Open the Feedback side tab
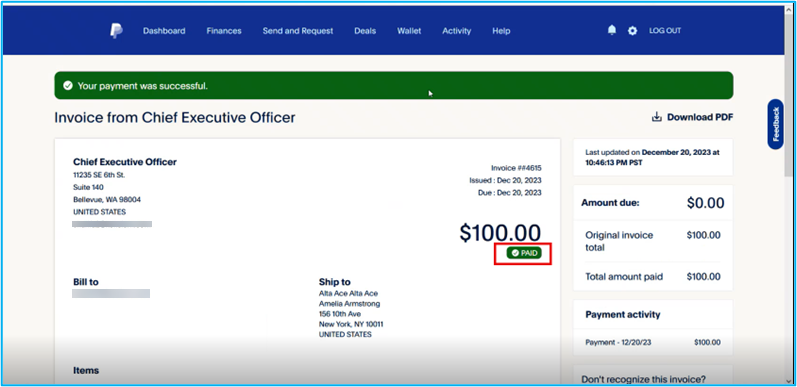 tap(776, 124)
